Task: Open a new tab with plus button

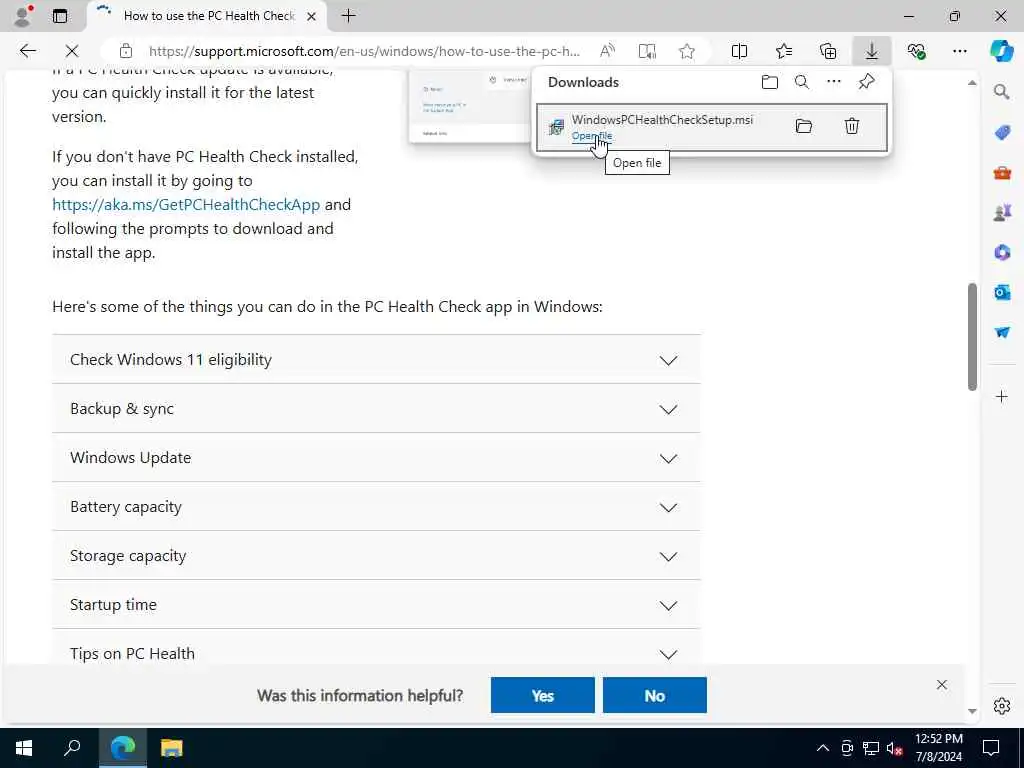Action: [349, 16]
